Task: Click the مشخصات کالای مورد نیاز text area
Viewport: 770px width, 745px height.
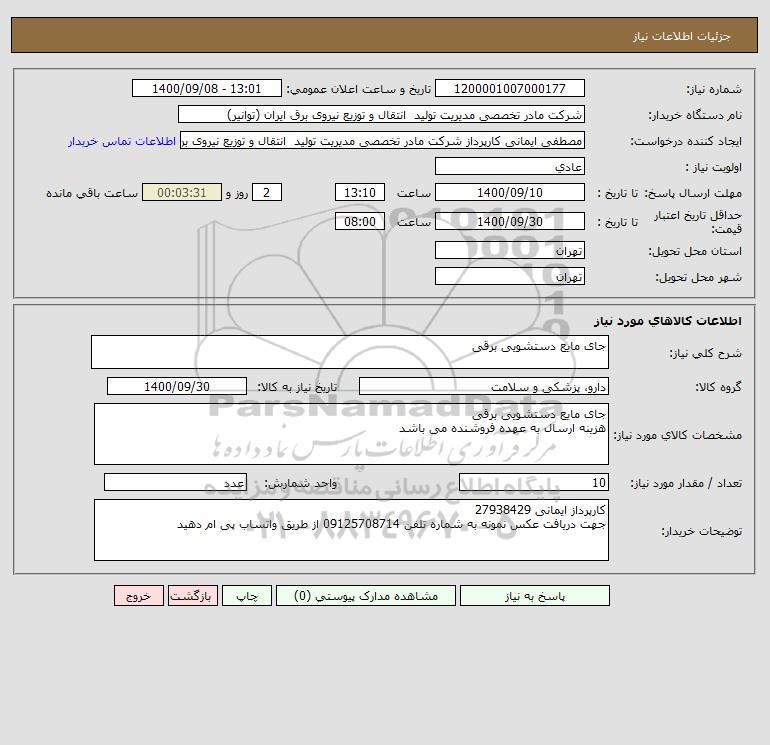Action: point(351,434)
